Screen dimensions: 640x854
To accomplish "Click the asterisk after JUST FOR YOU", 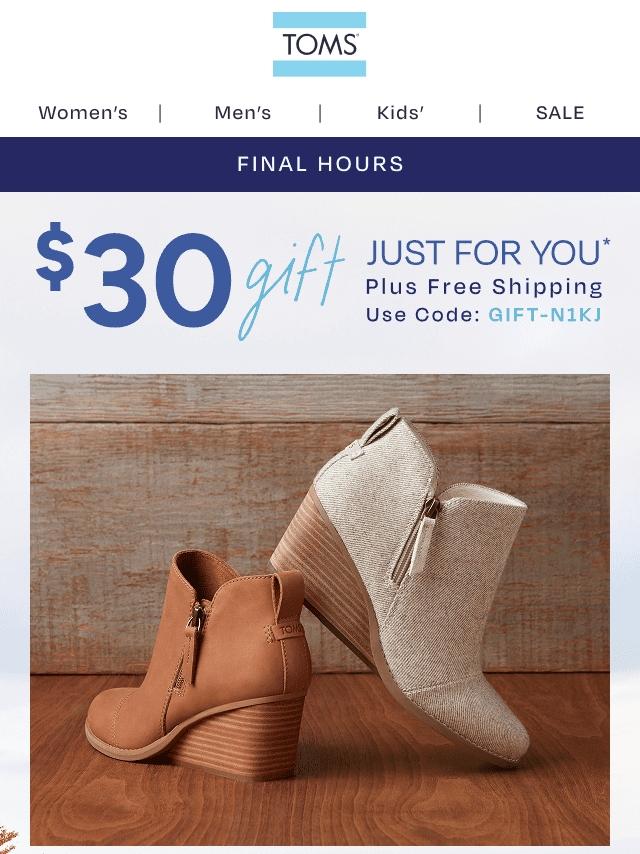I will [x=606, y=243].
